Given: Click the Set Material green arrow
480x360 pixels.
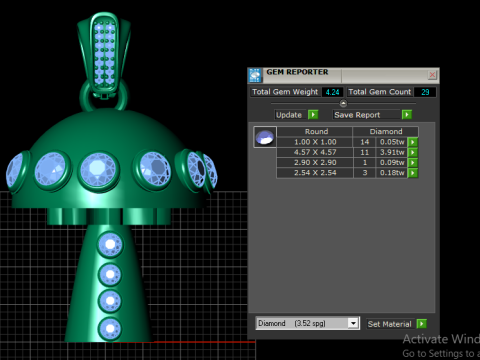Looking at the screenshot, I should [x=422, y=324].
